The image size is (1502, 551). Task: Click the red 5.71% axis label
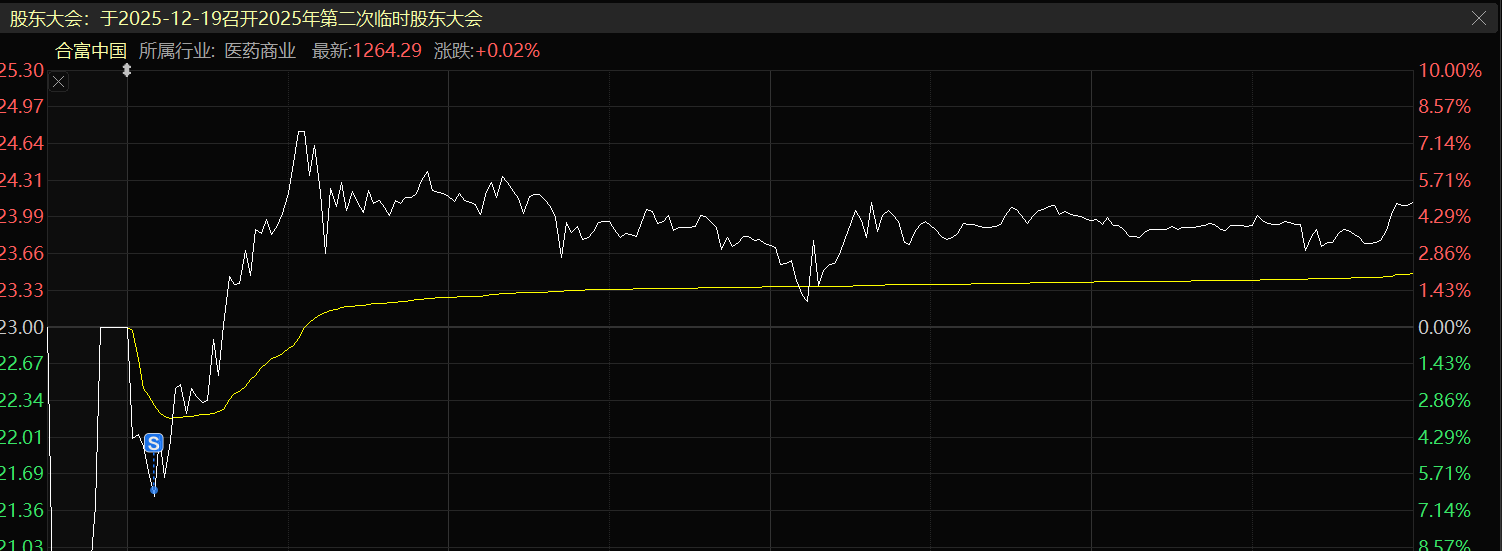(1445, 180)
